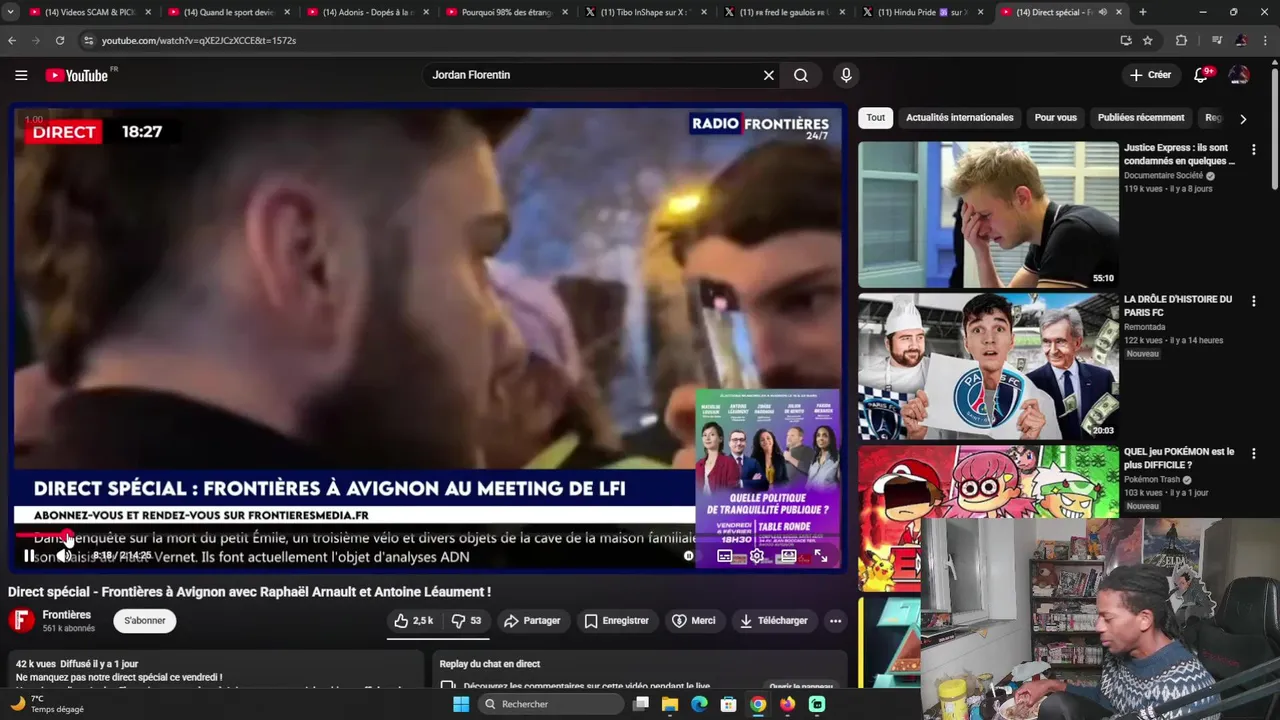Open a new browser tab

coord(1142,12)
